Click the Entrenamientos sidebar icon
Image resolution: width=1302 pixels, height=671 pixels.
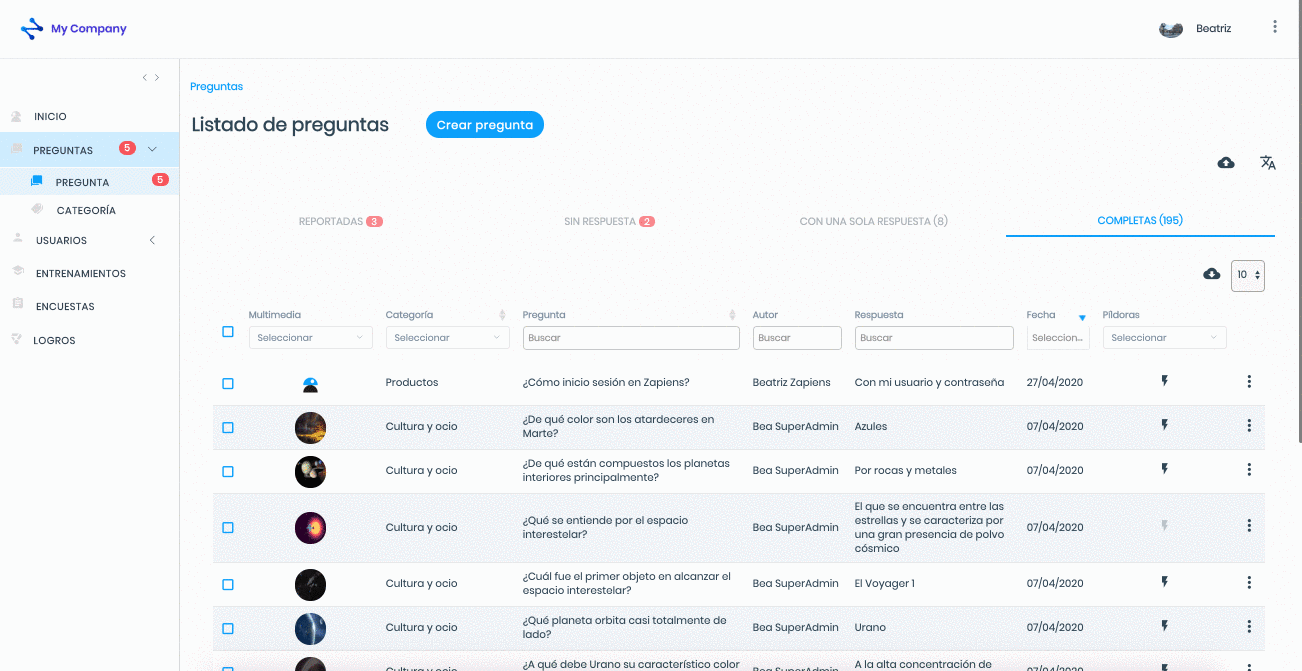[x=17, y=272]
